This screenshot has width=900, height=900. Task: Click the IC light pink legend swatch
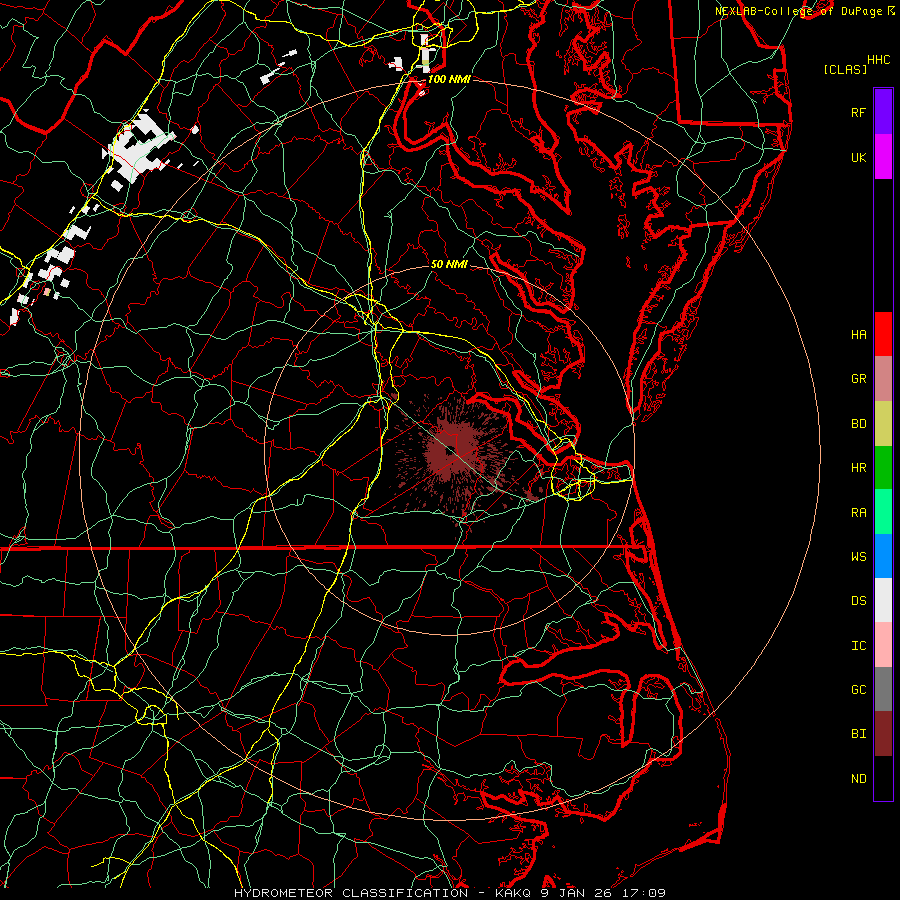(x=883, y=645)
